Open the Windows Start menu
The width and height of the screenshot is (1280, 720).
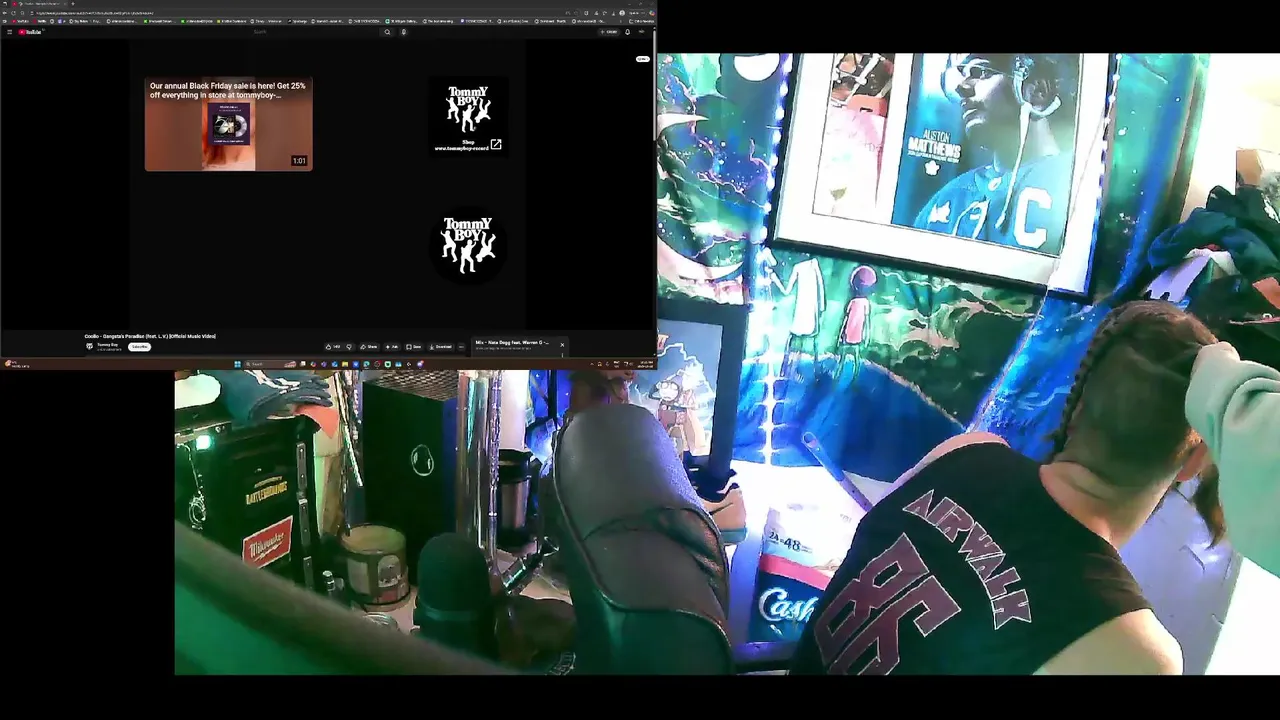237,364
